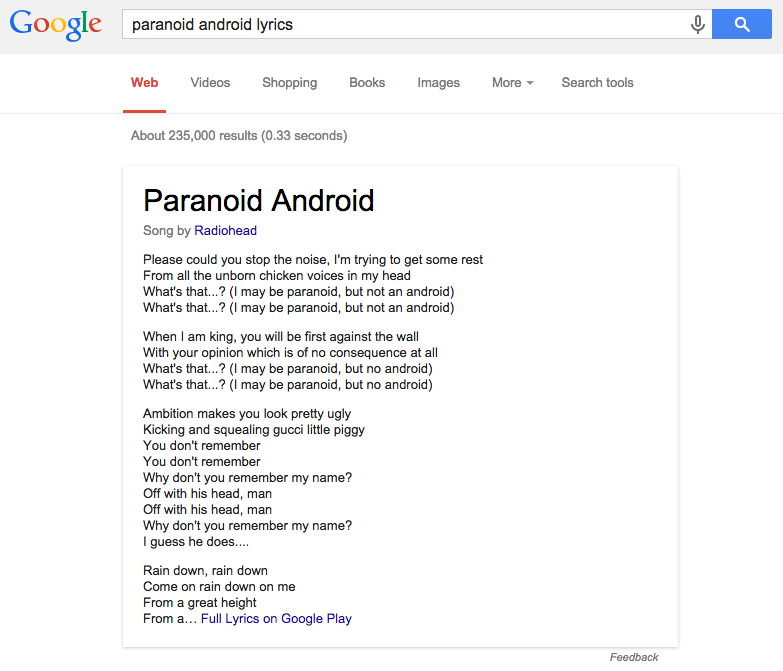Viewport: 783px width, 671px height.
Task: Switch to the Videos tab
Action: [210, 83]
